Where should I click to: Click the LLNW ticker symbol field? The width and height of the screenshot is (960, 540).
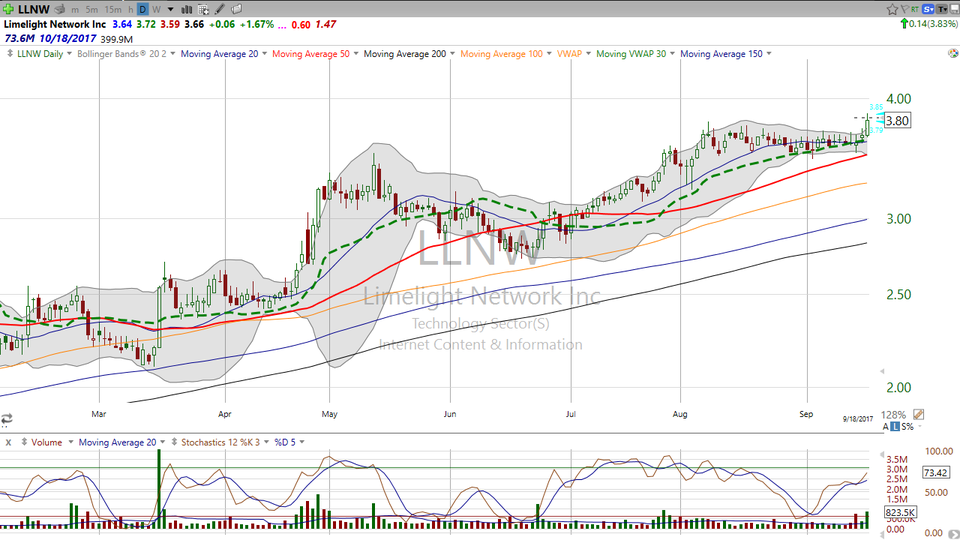tap(34, 9)
